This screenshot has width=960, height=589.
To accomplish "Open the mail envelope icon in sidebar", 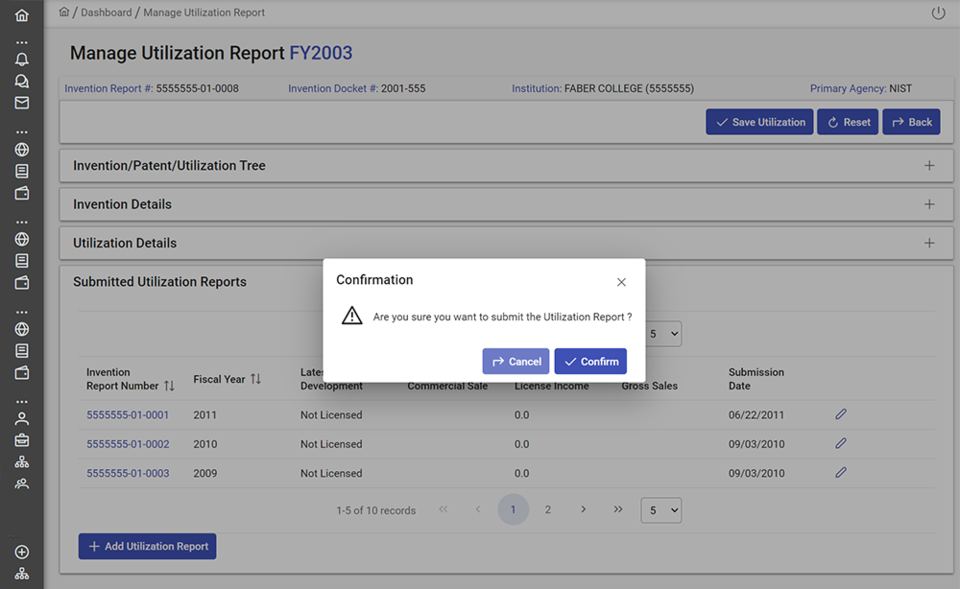I will click(x=22, y=103).
